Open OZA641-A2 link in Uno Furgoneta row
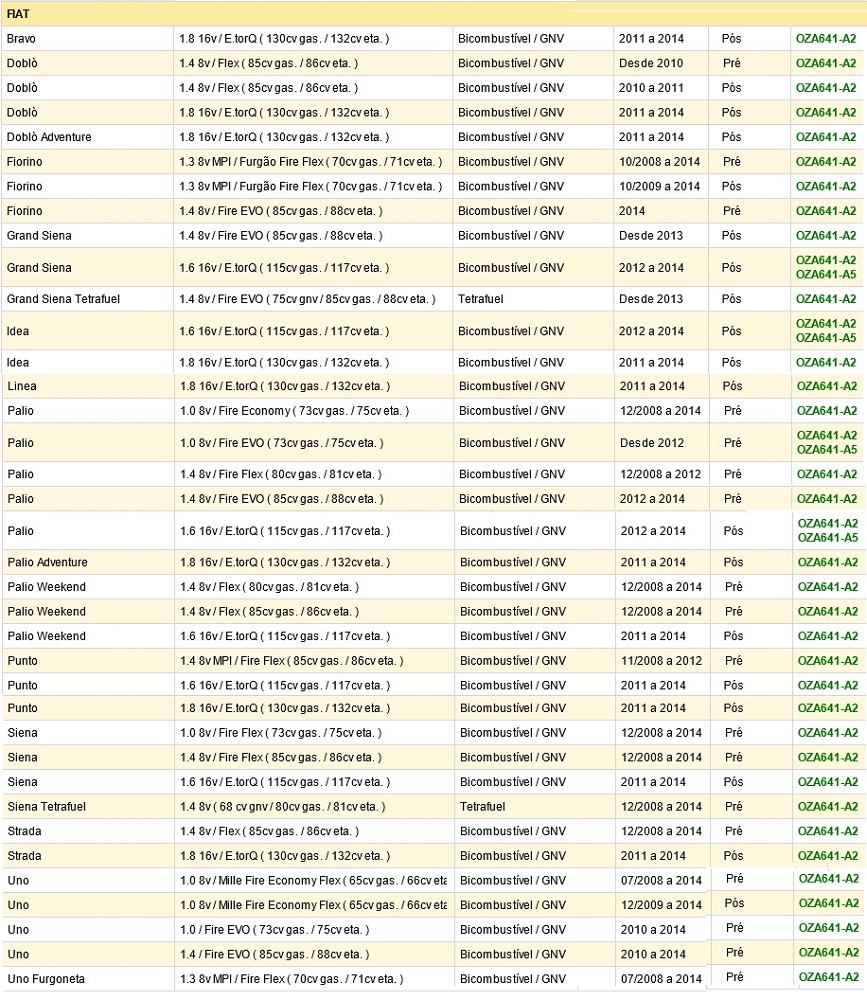Image resolution: width=867 pixels, height=1000 pixels. [x=829, y=978]
